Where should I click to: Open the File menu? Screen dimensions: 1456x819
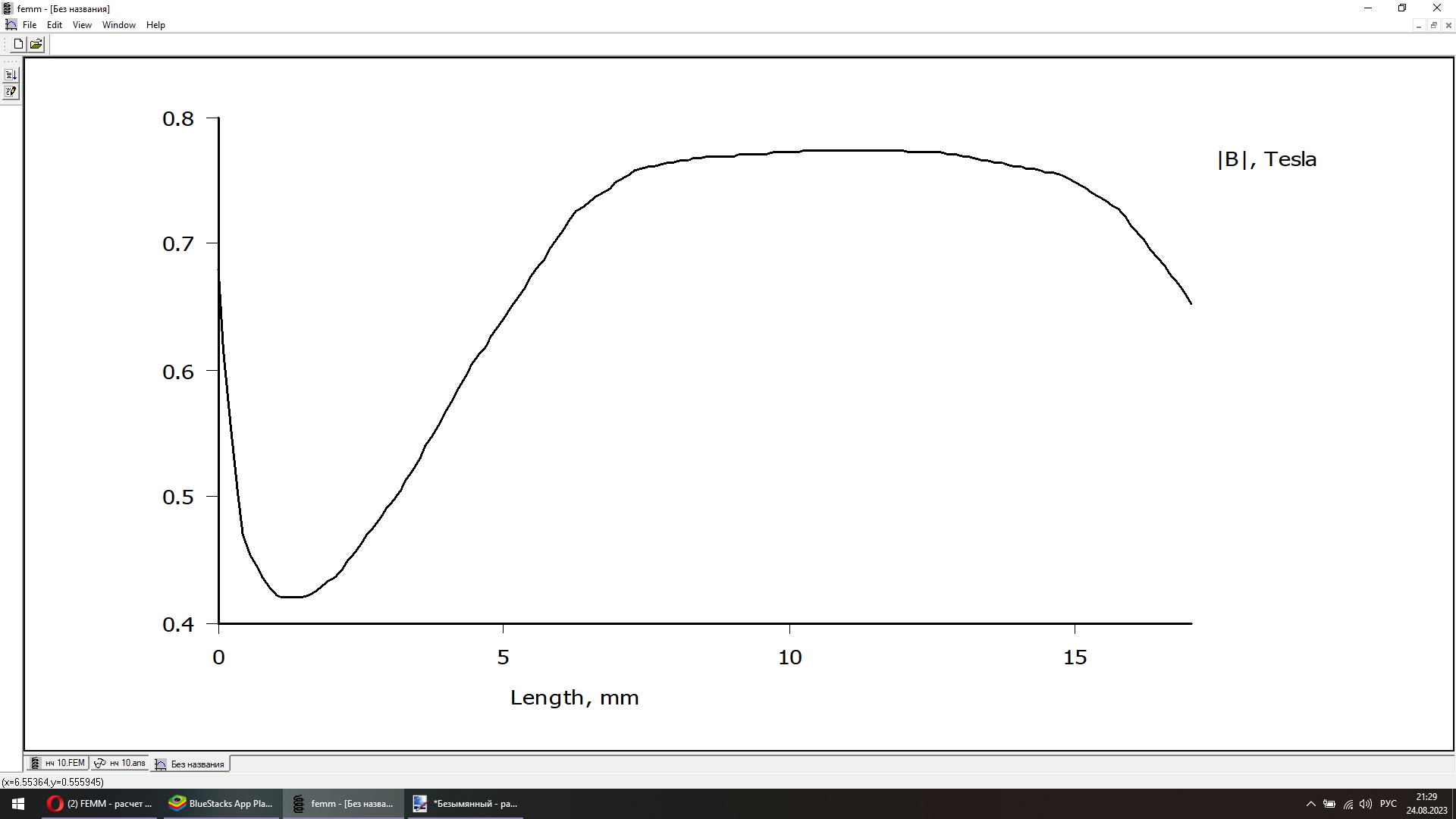30,25
